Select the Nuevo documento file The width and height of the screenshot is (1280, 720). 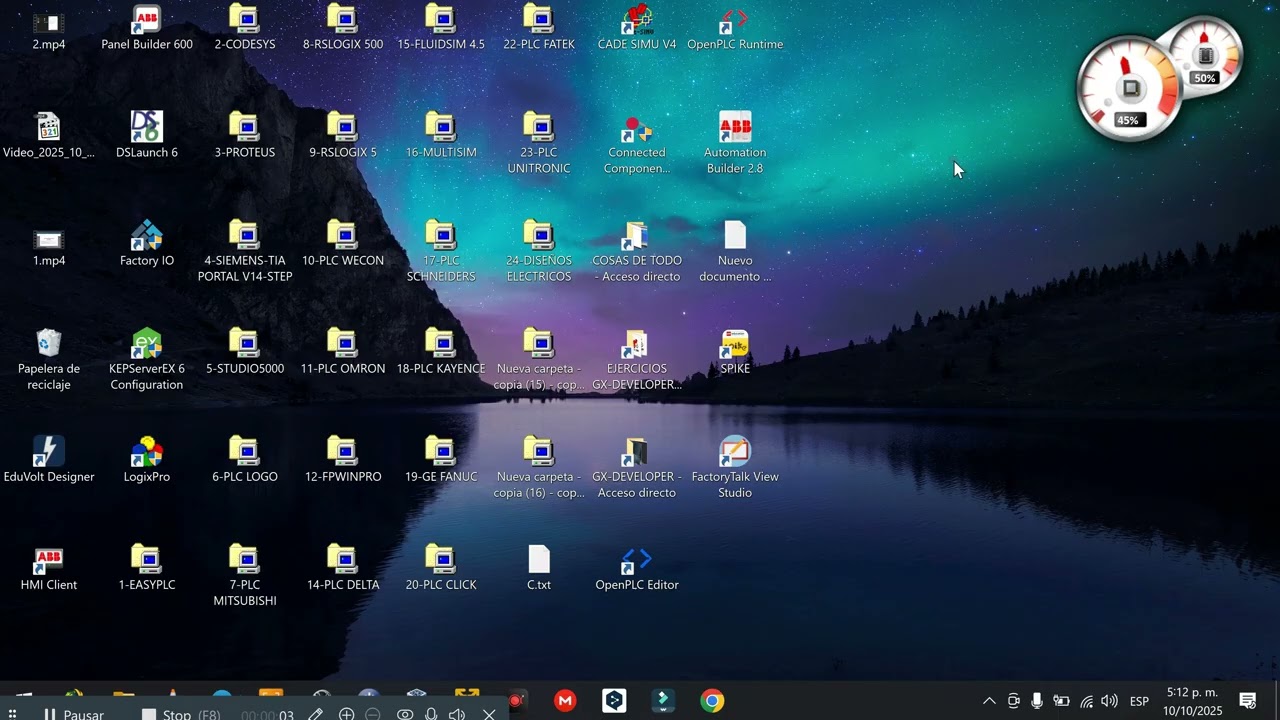(735, 252)
